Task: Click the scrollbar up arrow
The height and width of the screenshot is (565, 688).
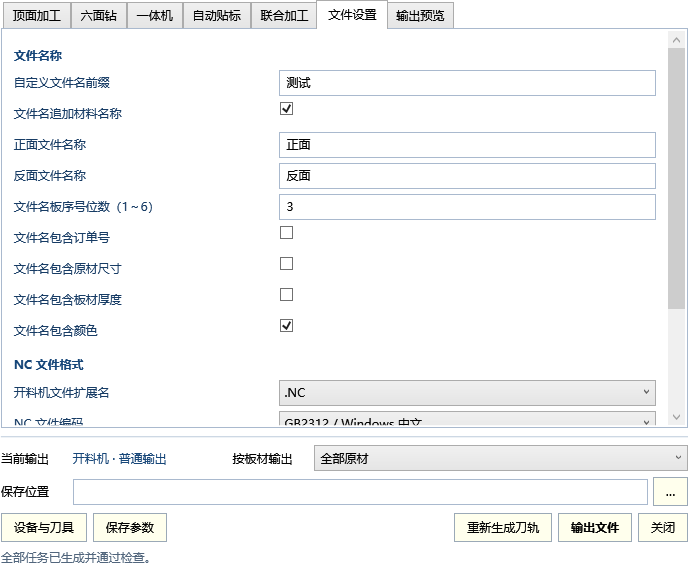Action: (x=676, y=40)
